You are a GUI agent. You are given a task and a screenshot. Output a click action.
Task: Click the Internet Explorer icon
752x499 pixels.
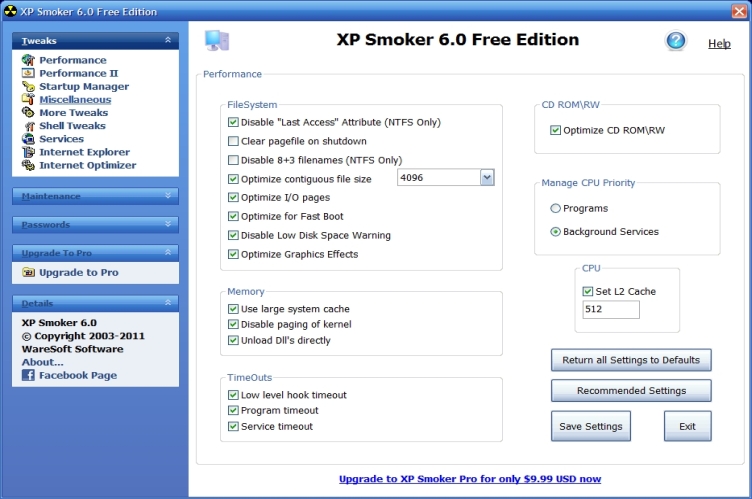(28, 152)
